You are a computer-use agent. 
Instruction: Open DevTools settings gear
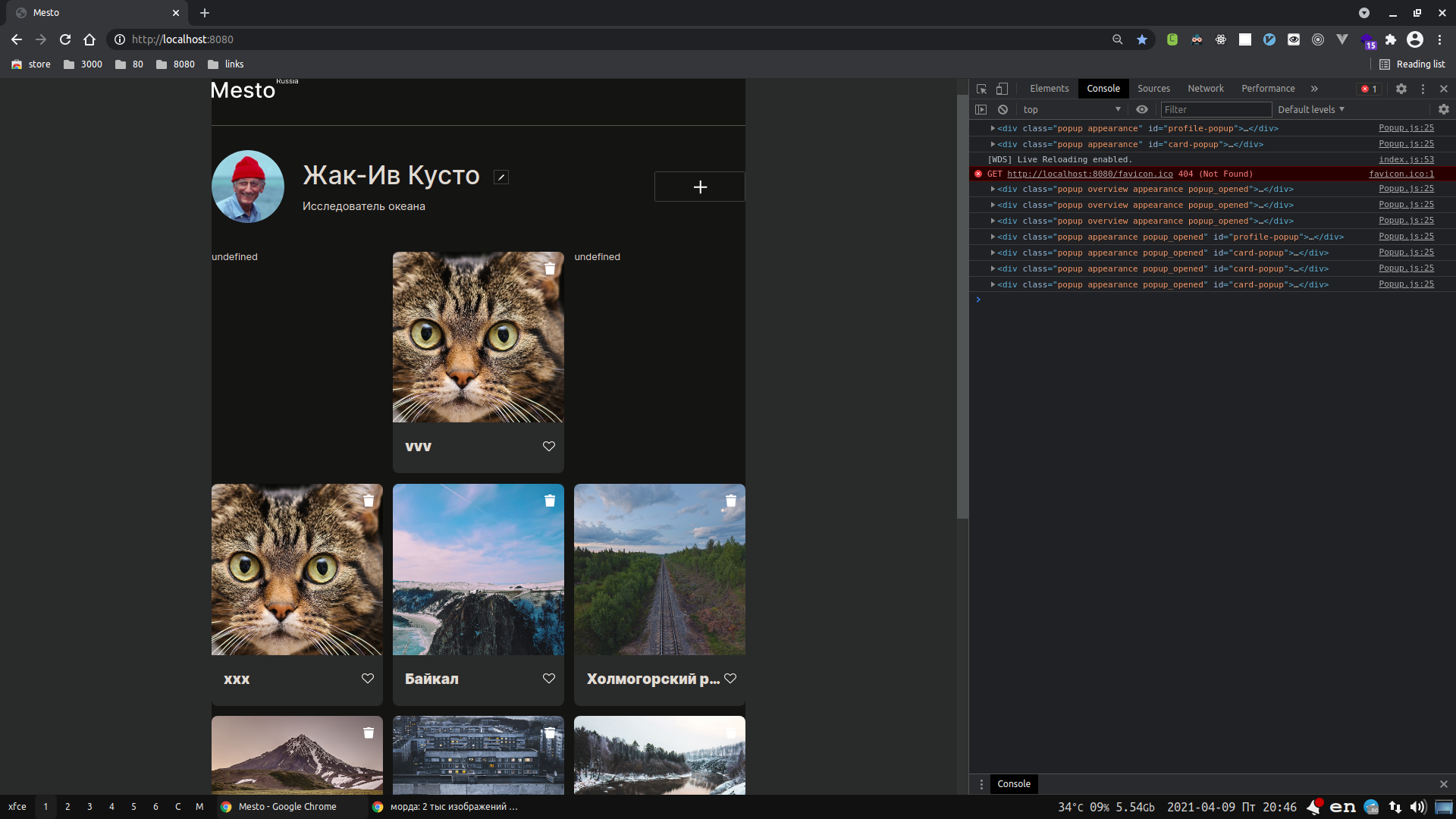(1401, 89)
